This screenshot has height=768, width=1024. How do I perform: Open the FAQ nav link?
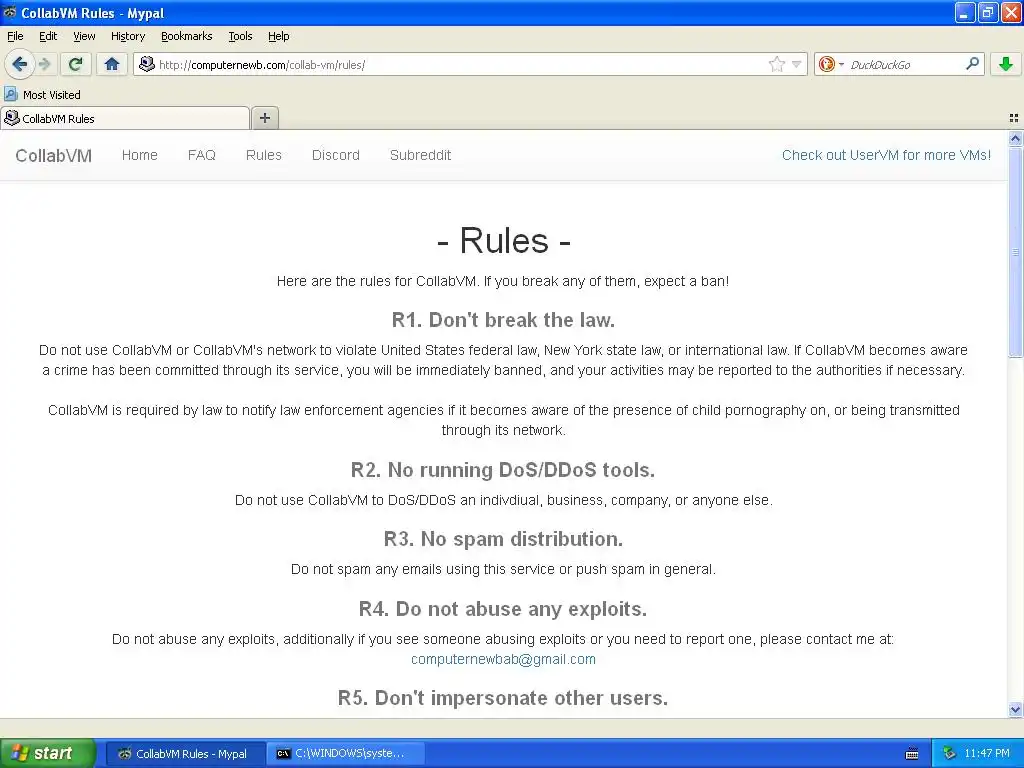(x=201, y=155)
